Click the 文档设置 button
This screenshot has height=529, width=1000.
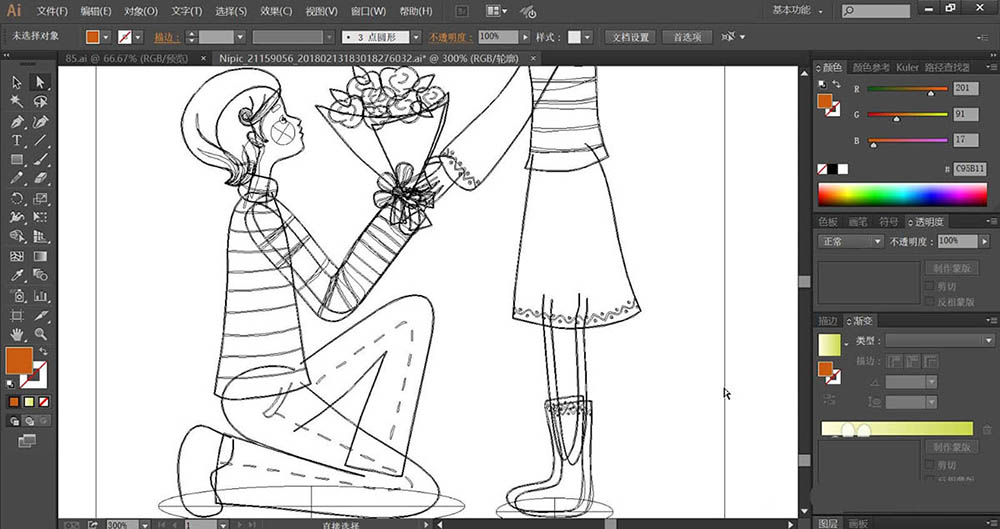tap(630, 37)
